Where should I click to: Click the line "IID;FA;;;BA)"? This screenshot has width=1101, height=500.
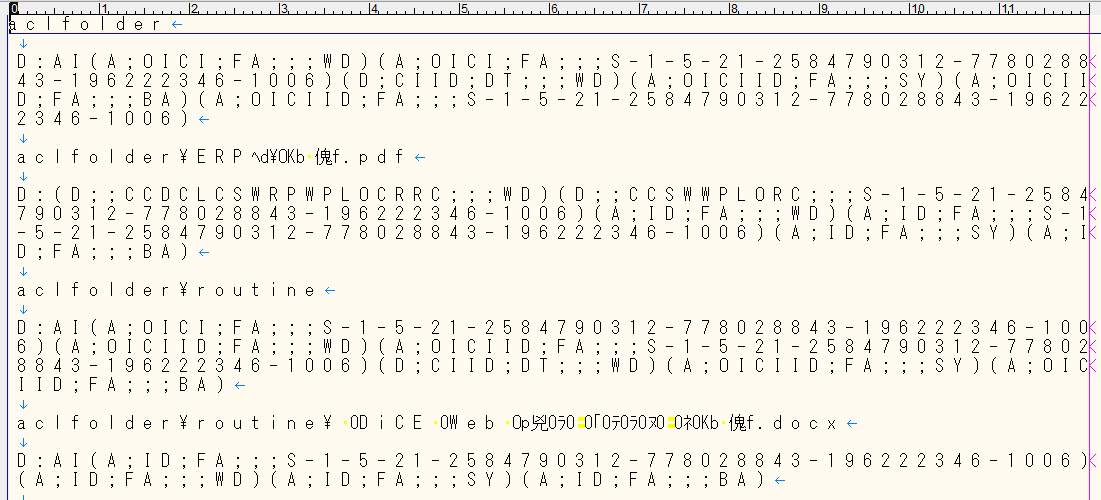[x=121, y=385]
